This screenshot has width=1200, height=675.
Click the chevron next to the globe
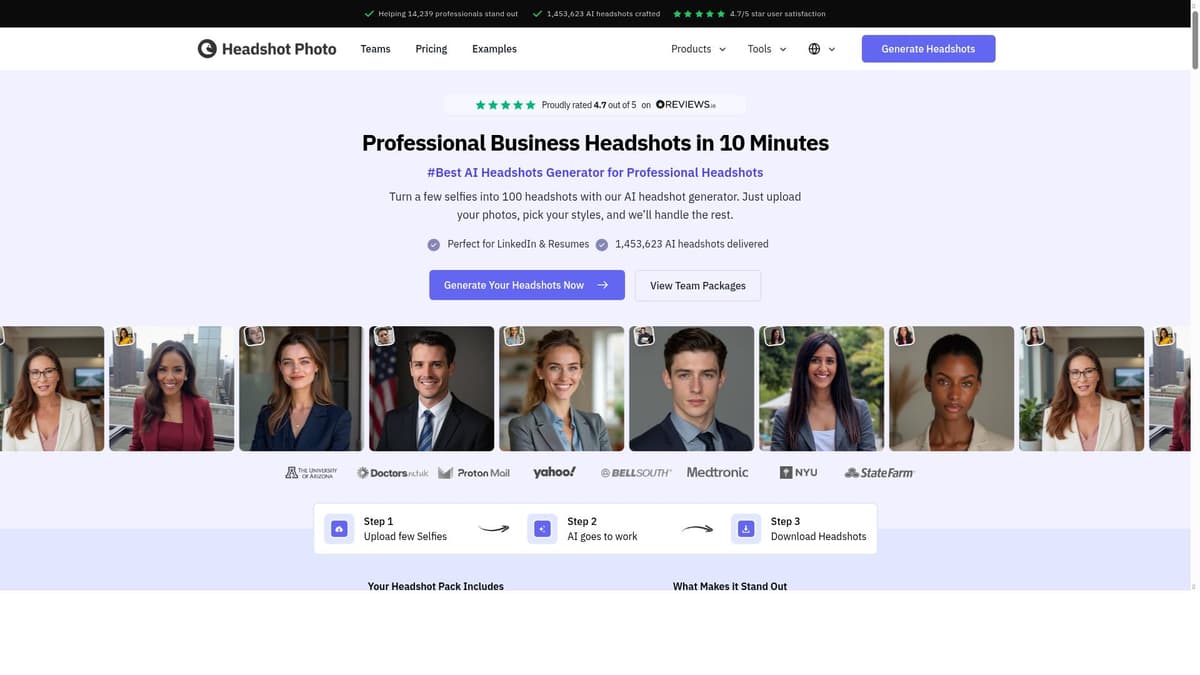pos(832,49)
